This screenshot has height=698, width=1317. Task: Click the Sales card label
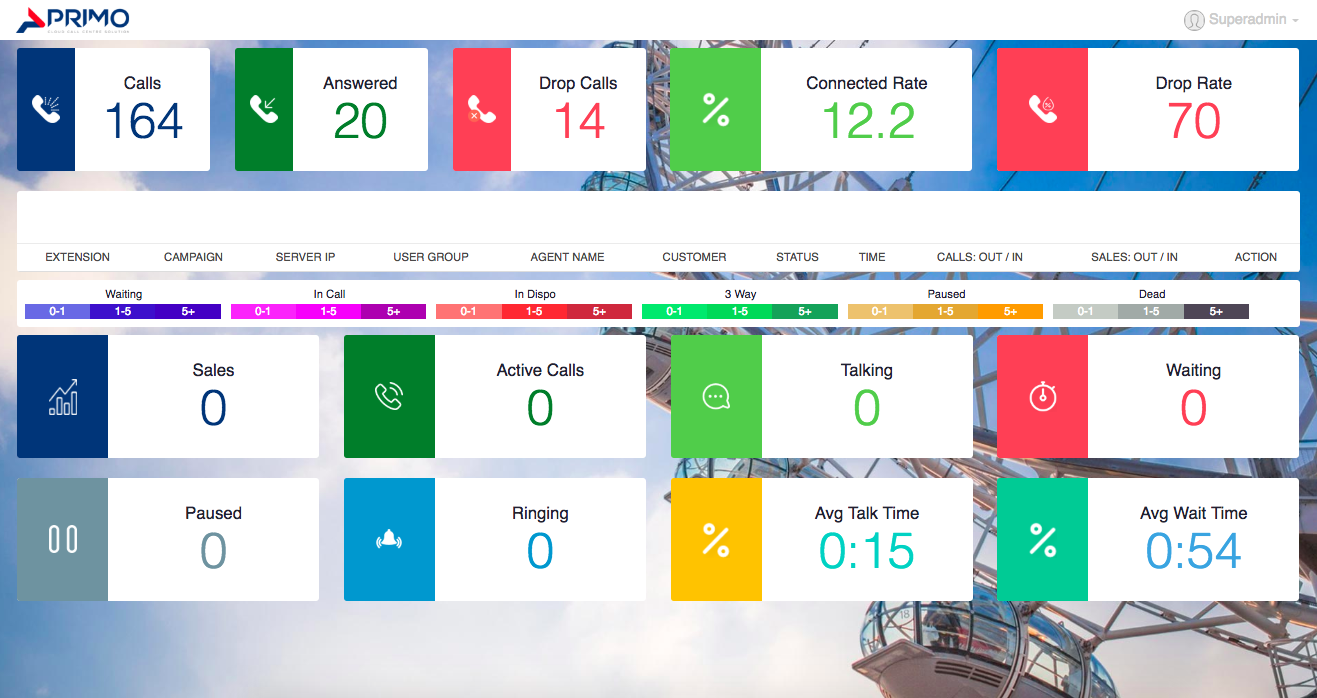(213, 370)
